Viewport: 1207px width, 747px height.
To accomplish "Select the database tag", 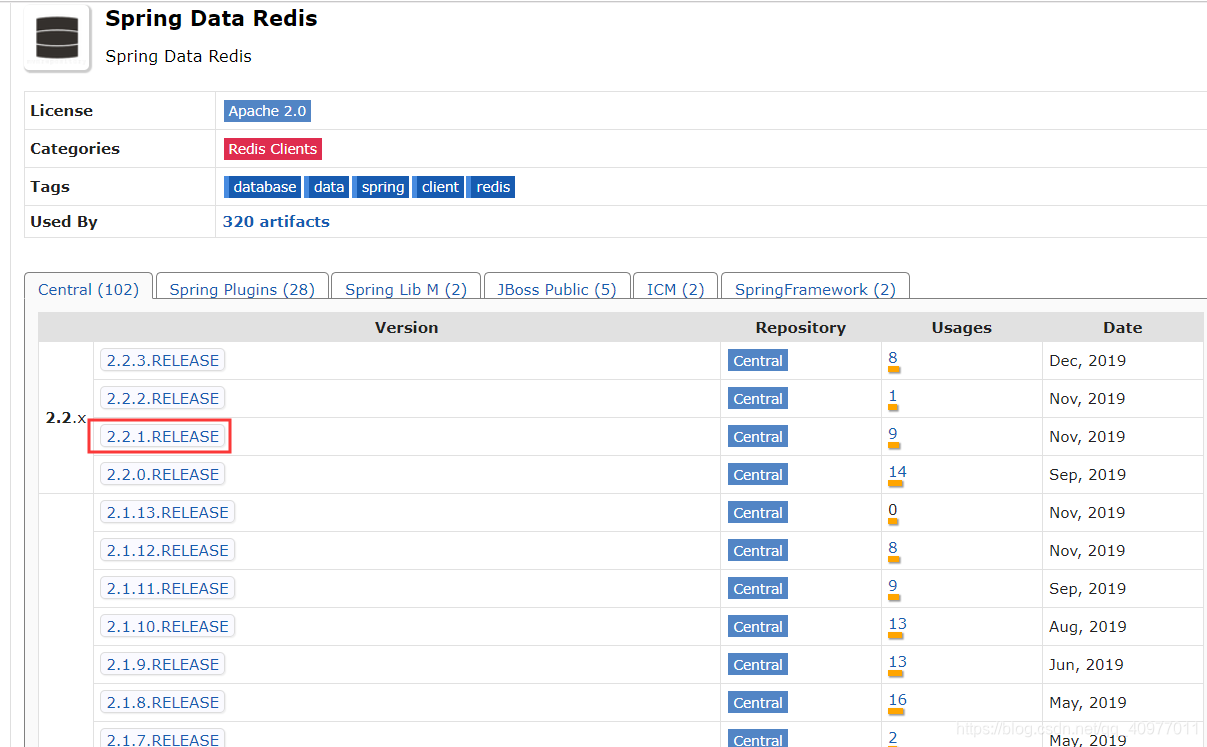I will [x=262, y=187].
